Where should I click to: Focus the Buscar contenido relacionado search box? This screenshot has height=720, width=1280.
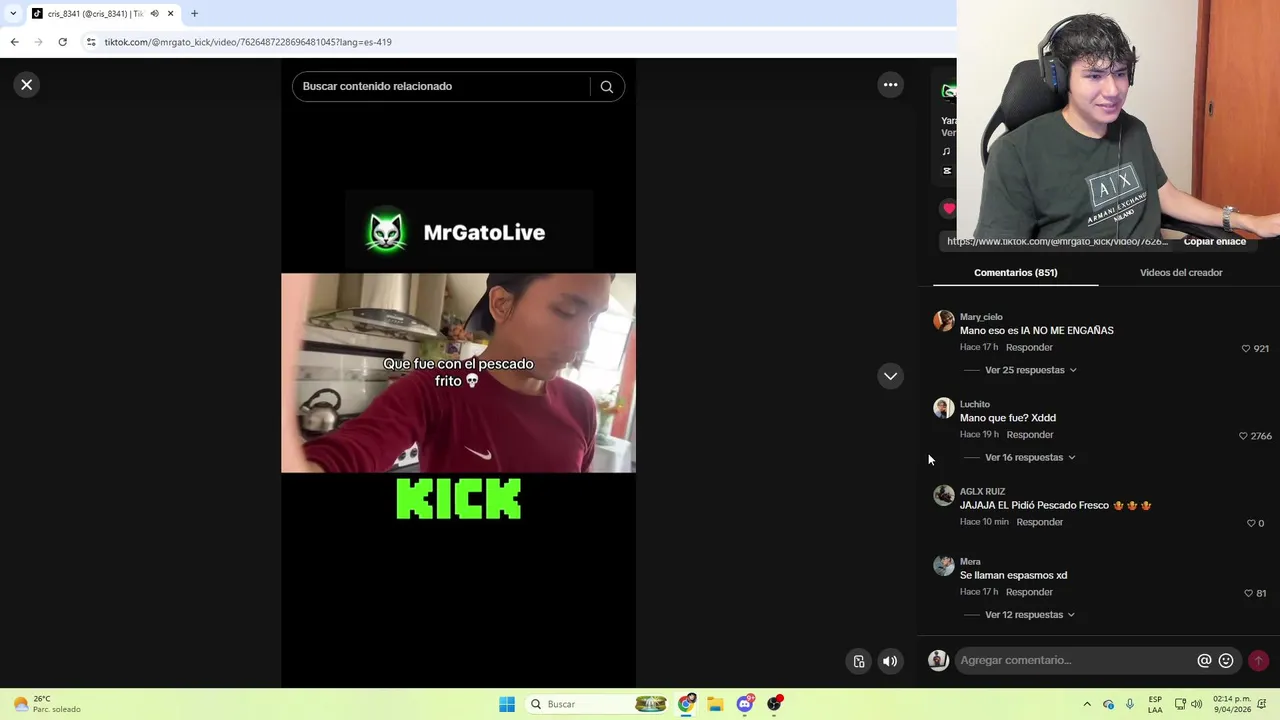pyautogui.click(x=445, y=87)
